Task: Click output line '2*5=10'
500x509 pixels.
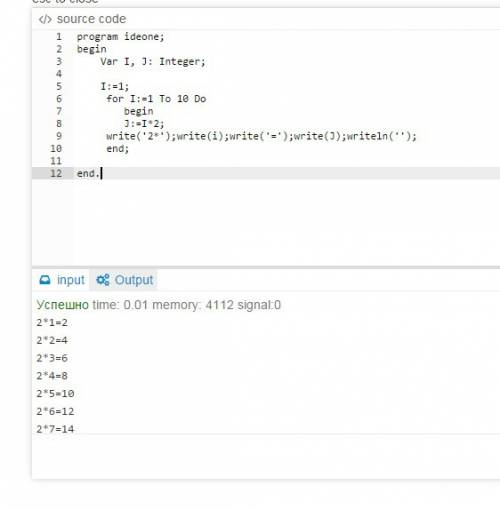Action: 55,394
